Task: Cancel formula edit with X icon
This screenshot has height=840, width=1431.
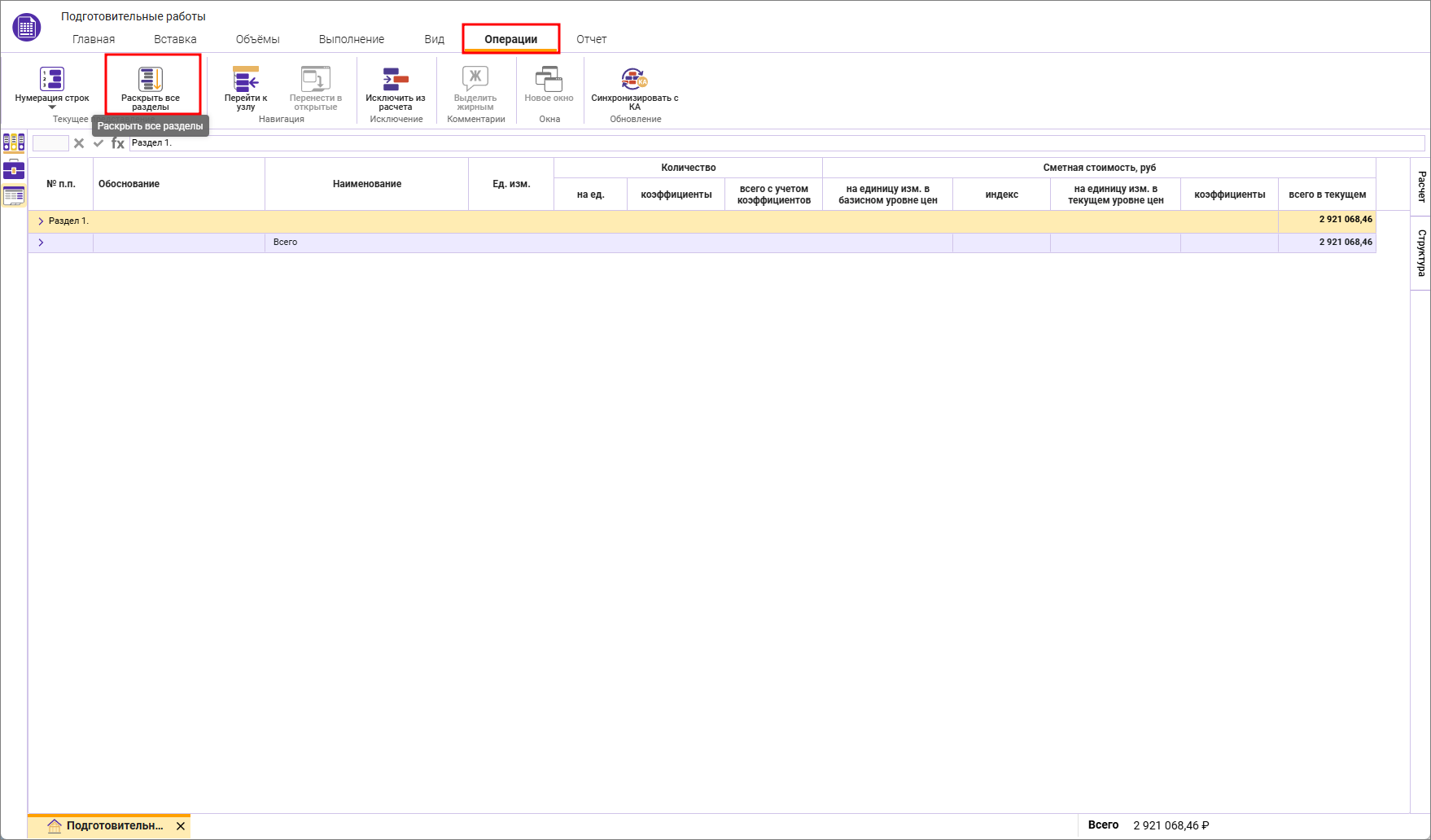Action: pyautogui.click(x=79, y=143)
